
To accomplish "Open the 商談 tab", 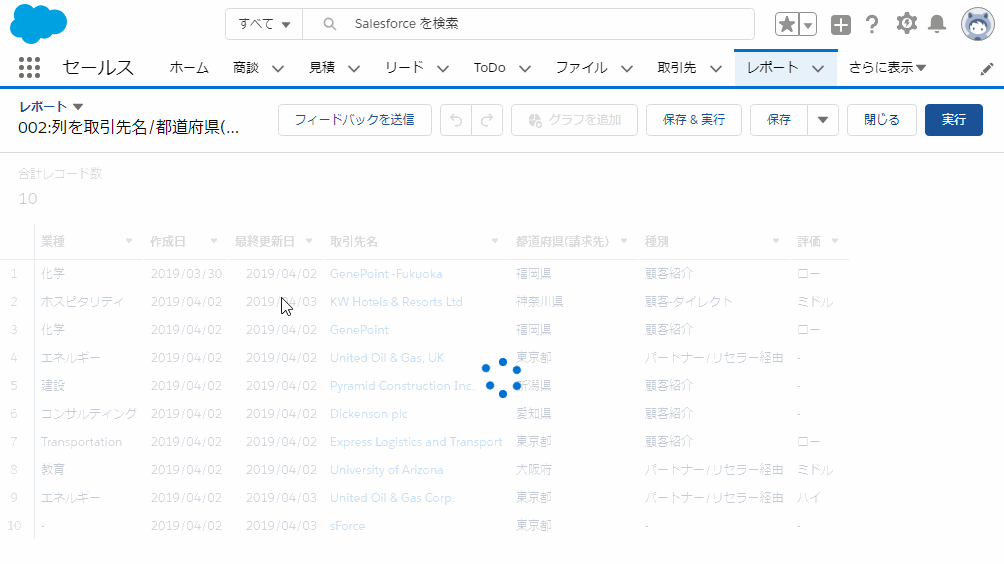I will tap(246, 67).
